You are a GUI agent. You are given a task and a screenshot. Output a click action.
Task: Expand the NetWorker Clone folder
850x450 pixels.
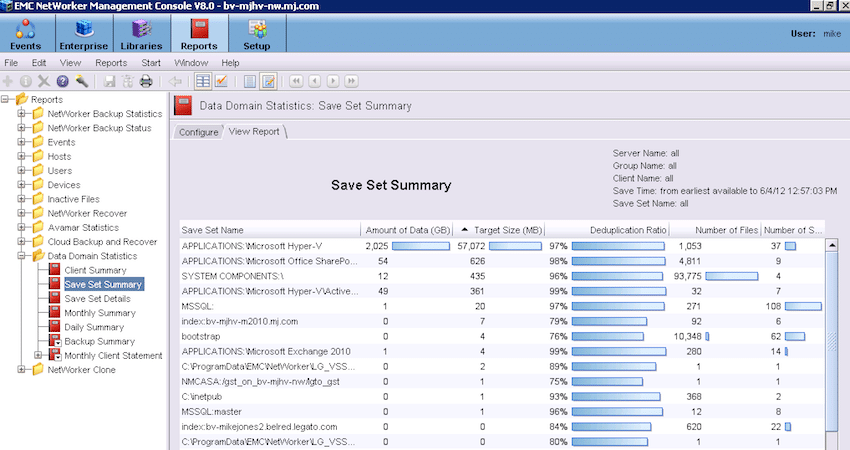click(21, 370)
